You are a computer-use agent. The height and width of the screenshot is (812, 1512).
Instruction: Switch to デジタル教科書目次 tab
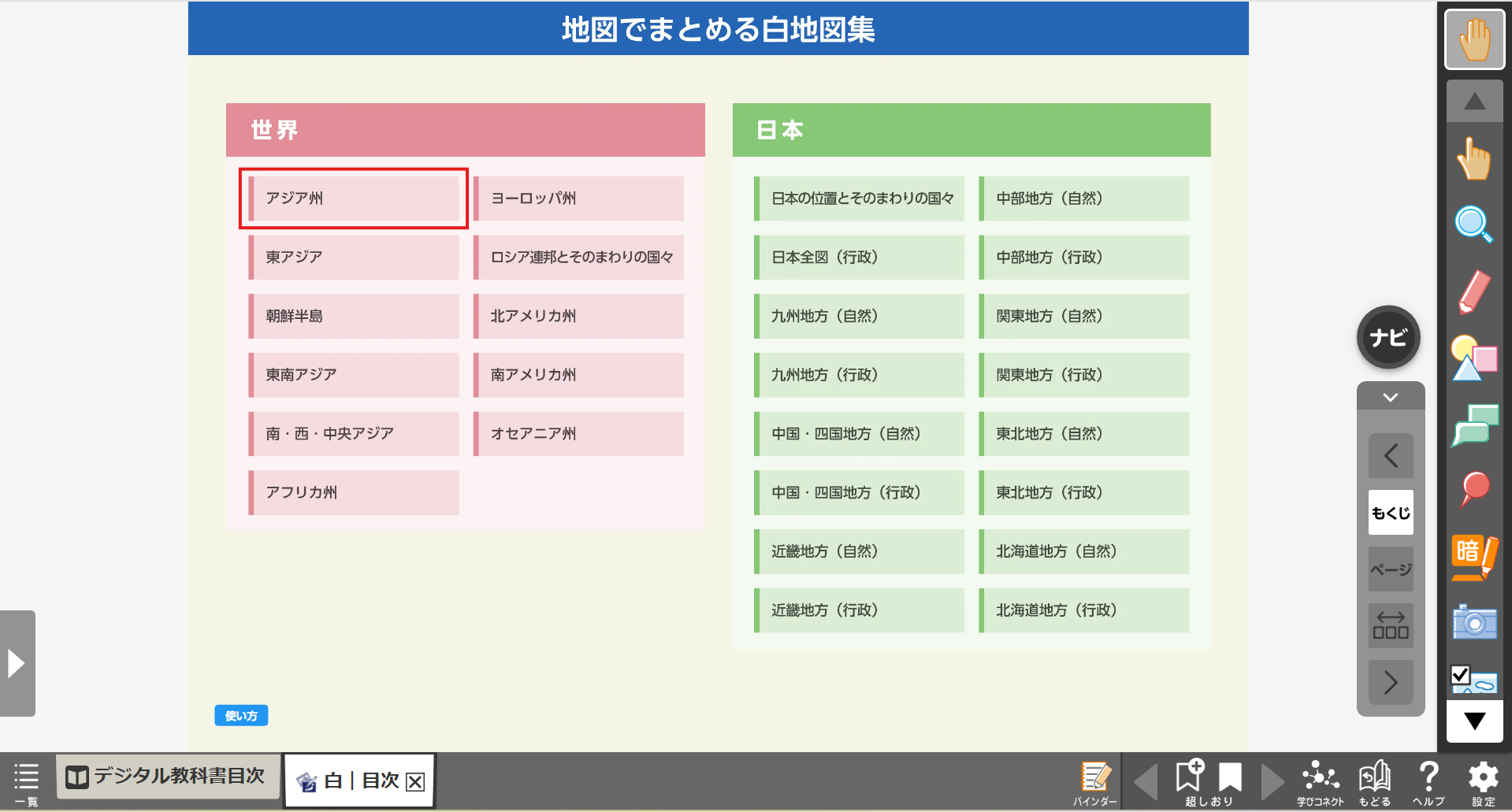click(167, 777)
